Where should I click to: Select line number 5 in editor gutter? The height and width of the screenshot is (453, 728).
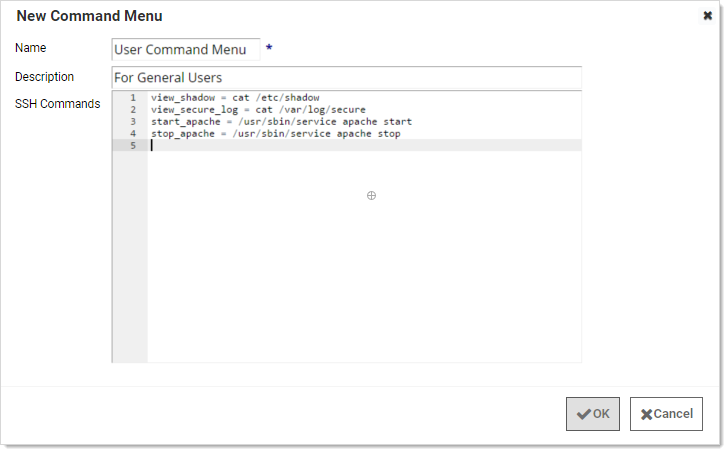(132, 145)
